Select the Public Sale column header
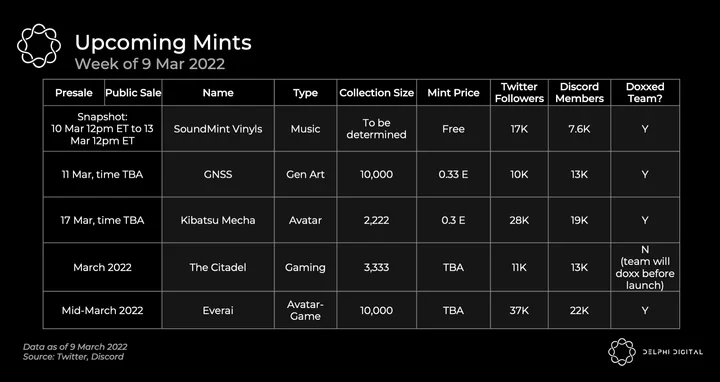 (133, 93)
